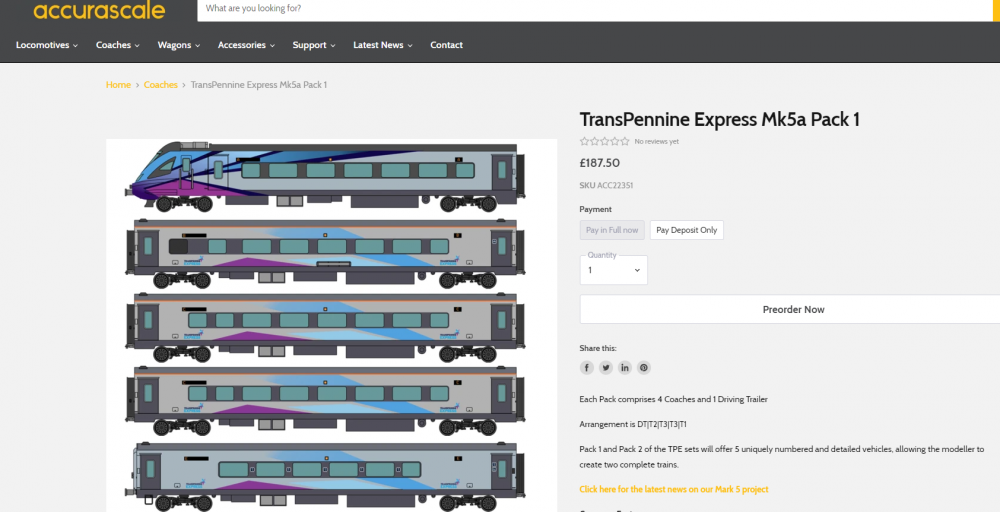This screenshot has height=512, width=1000.
Task: Go to the Contact page
Action: [446, 45]
